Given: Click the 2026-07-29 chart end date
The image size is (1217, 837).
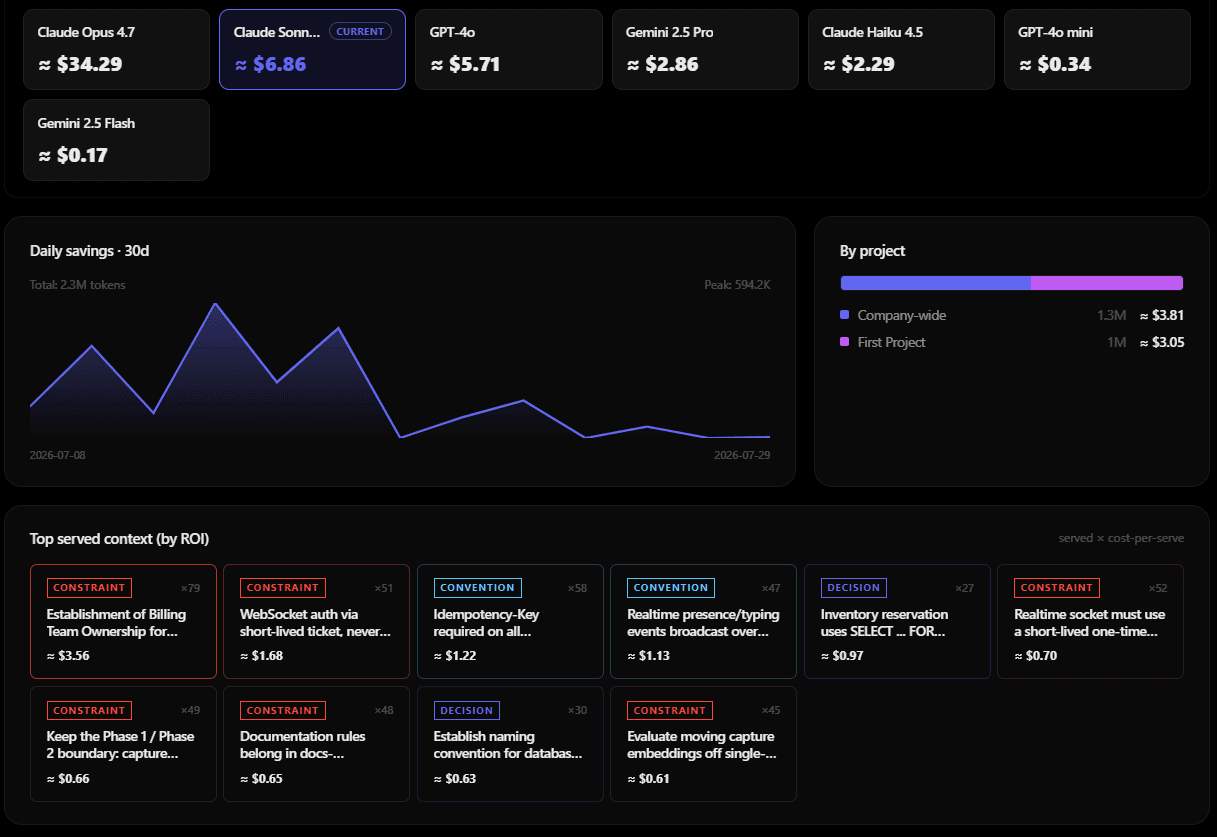Looking at the screenshot, I should coord(742,455).
